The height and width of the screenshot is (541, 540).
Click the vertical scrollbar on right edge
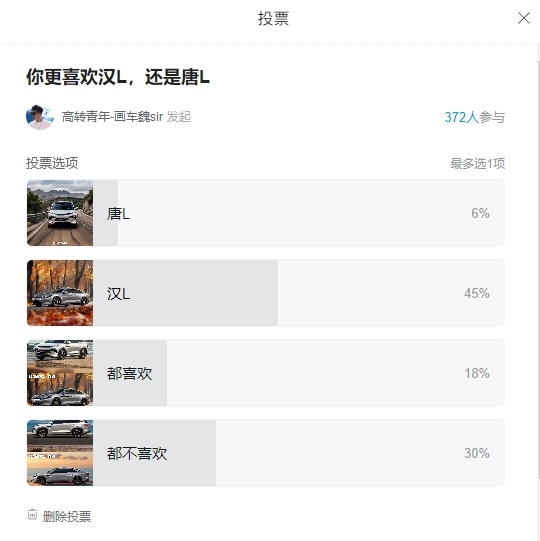coord(538,269)
